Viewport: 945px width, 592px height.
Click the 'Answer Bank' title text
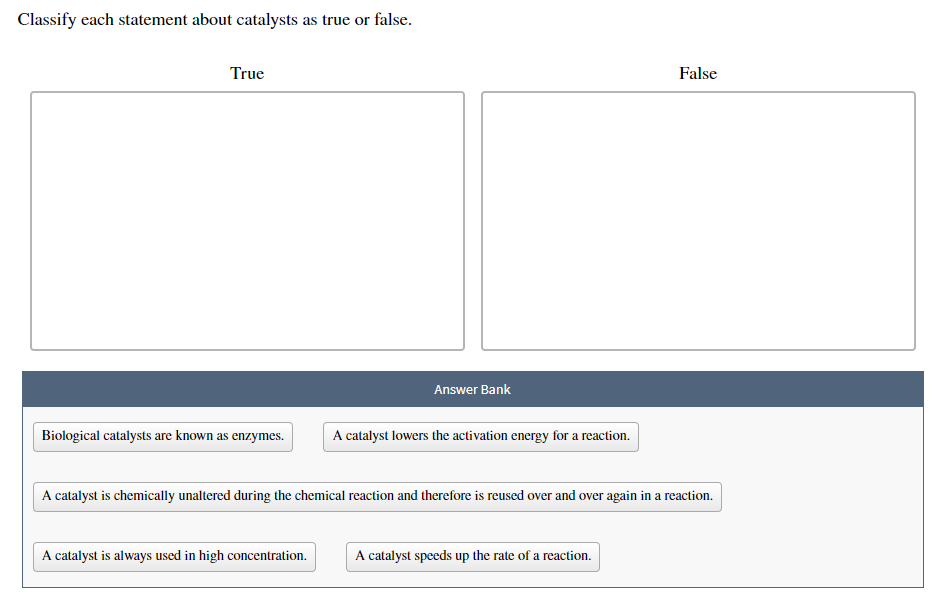(472, 390)
